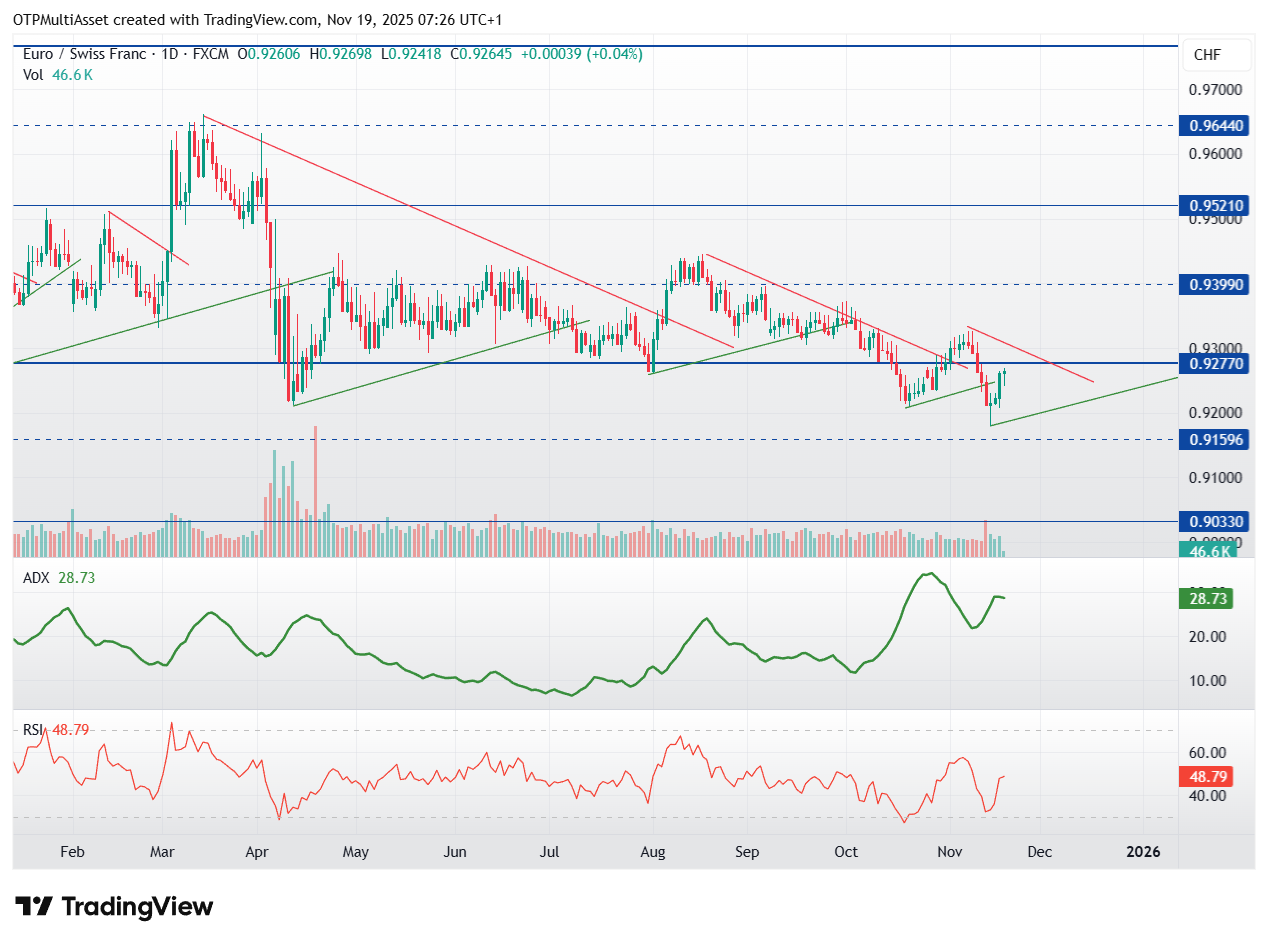1268x944 pixels.
Task: Click the TradingView logo in the bottom left
Action: pos(110,907)
